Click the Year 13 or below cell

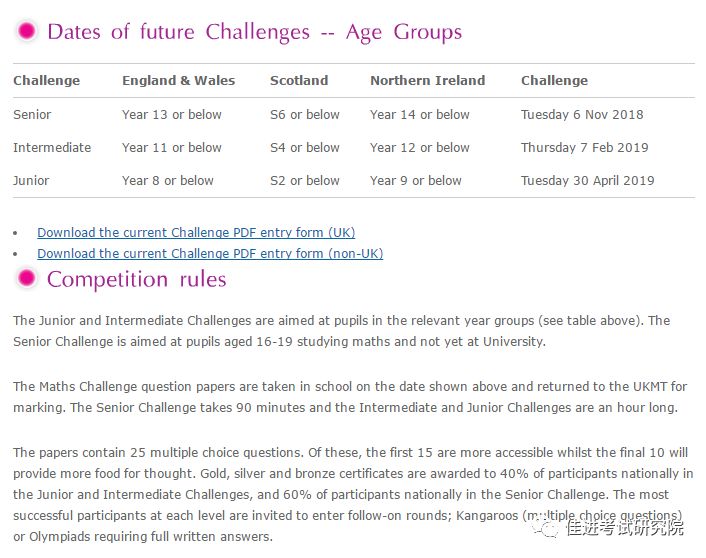[172, 114]
